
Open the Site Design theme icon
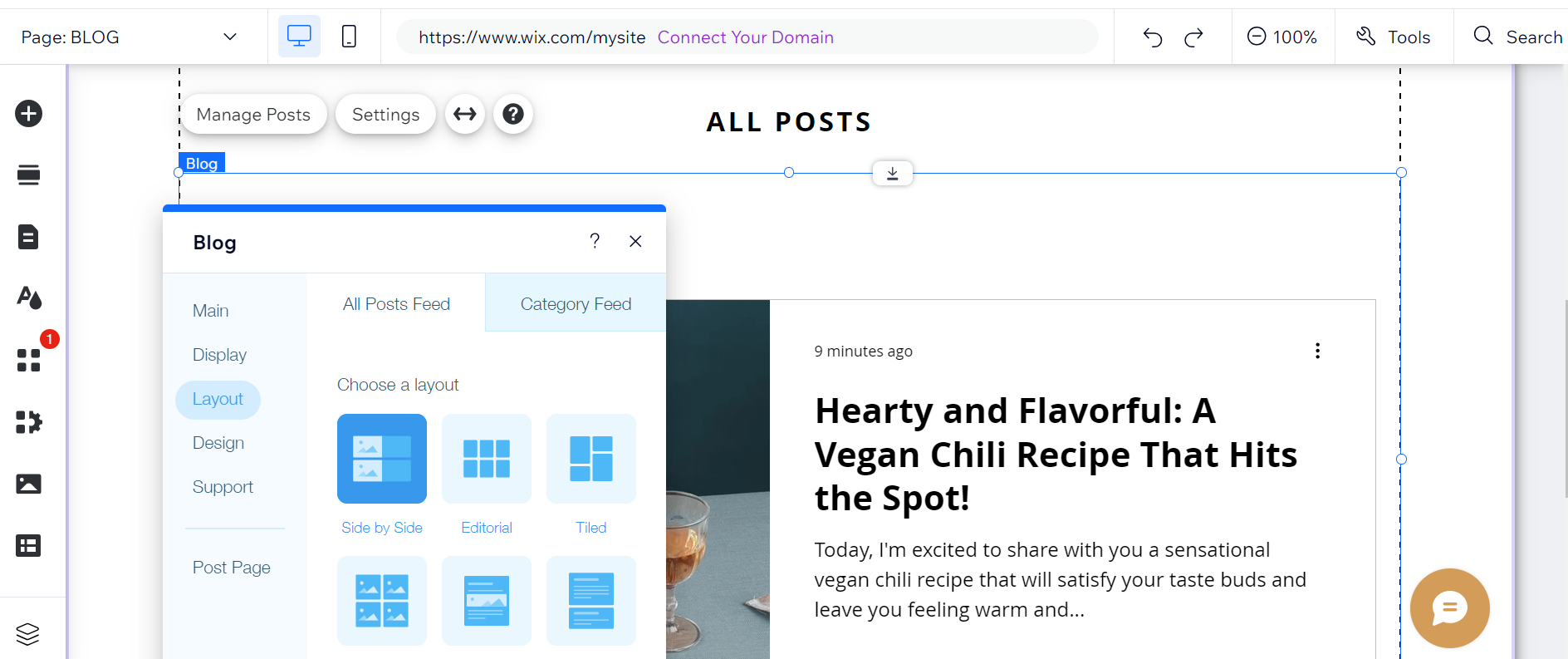click(x=29, y=298)
